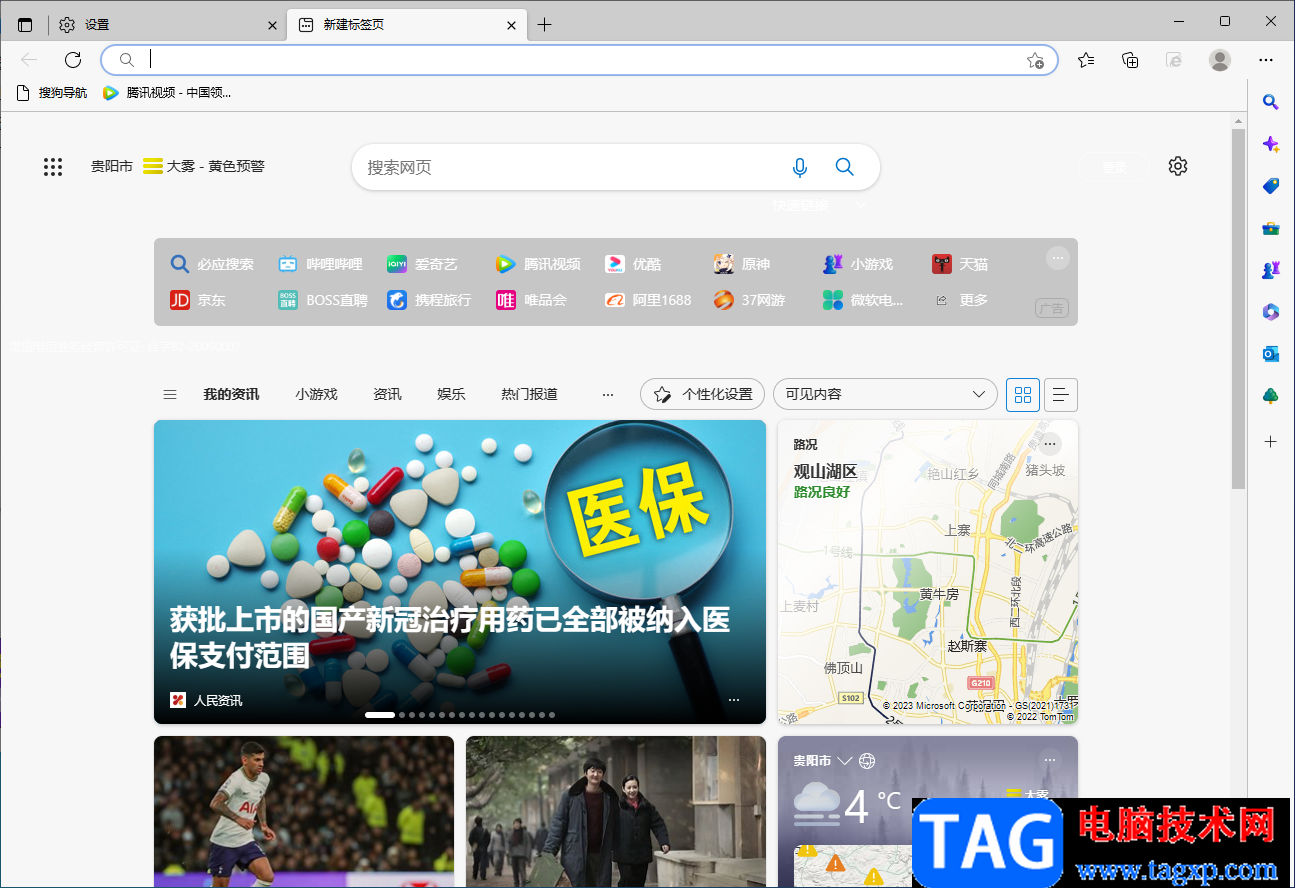Viewport: 1295px width, 888px height.
Task: Open the 观山湖区 traffic map
Action: point(928,572)
